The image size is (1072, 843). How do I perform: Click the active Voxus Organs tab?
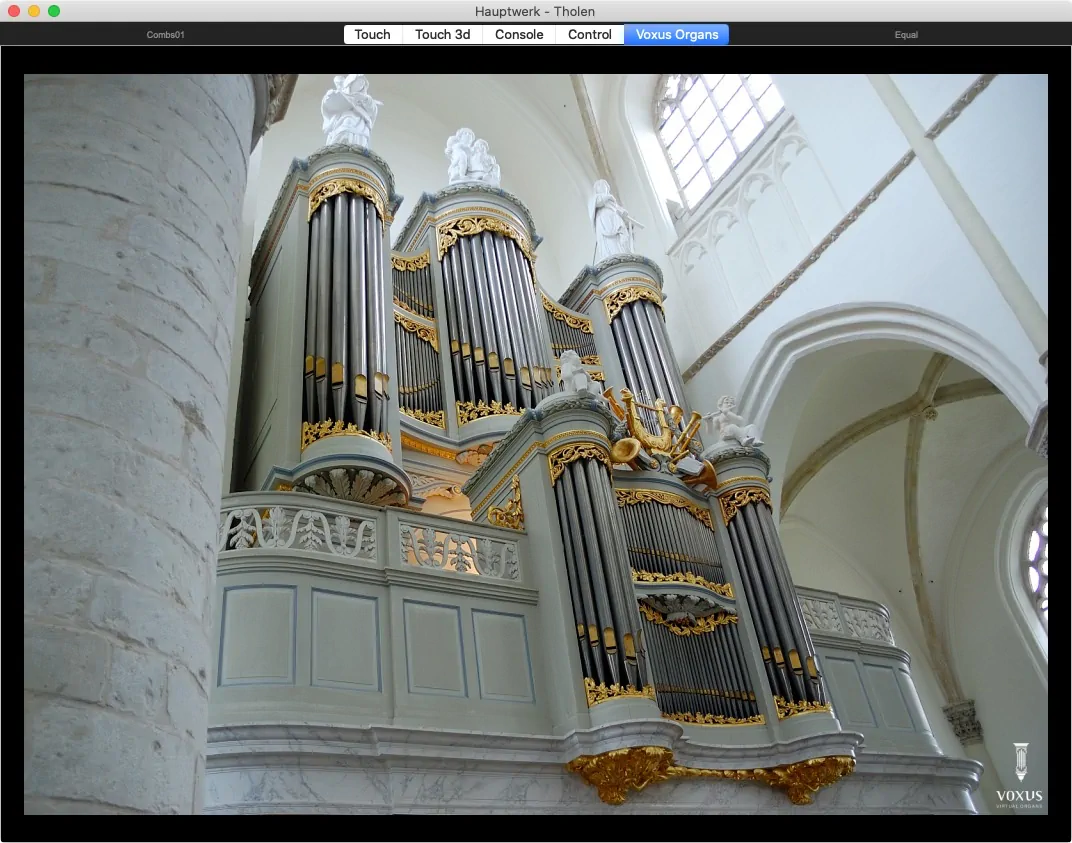tap(676, 34)
